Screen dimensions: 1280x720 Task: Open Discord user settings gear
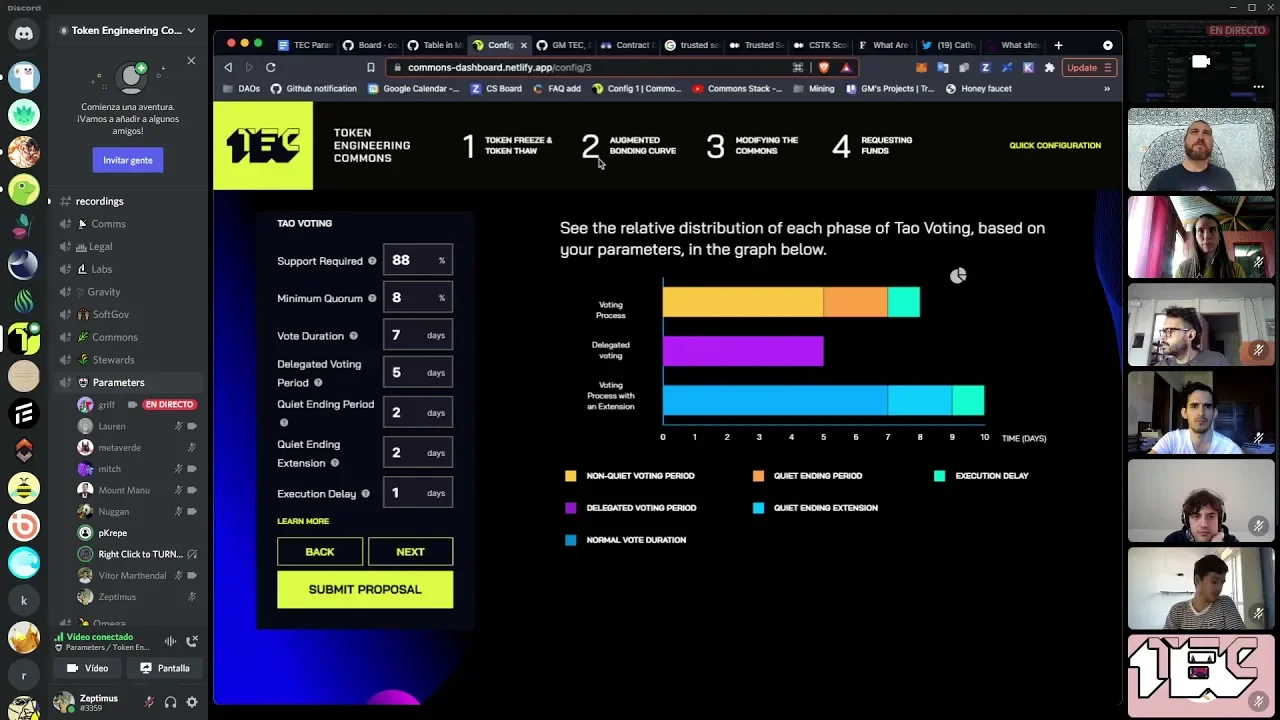[x=192, y=703]
